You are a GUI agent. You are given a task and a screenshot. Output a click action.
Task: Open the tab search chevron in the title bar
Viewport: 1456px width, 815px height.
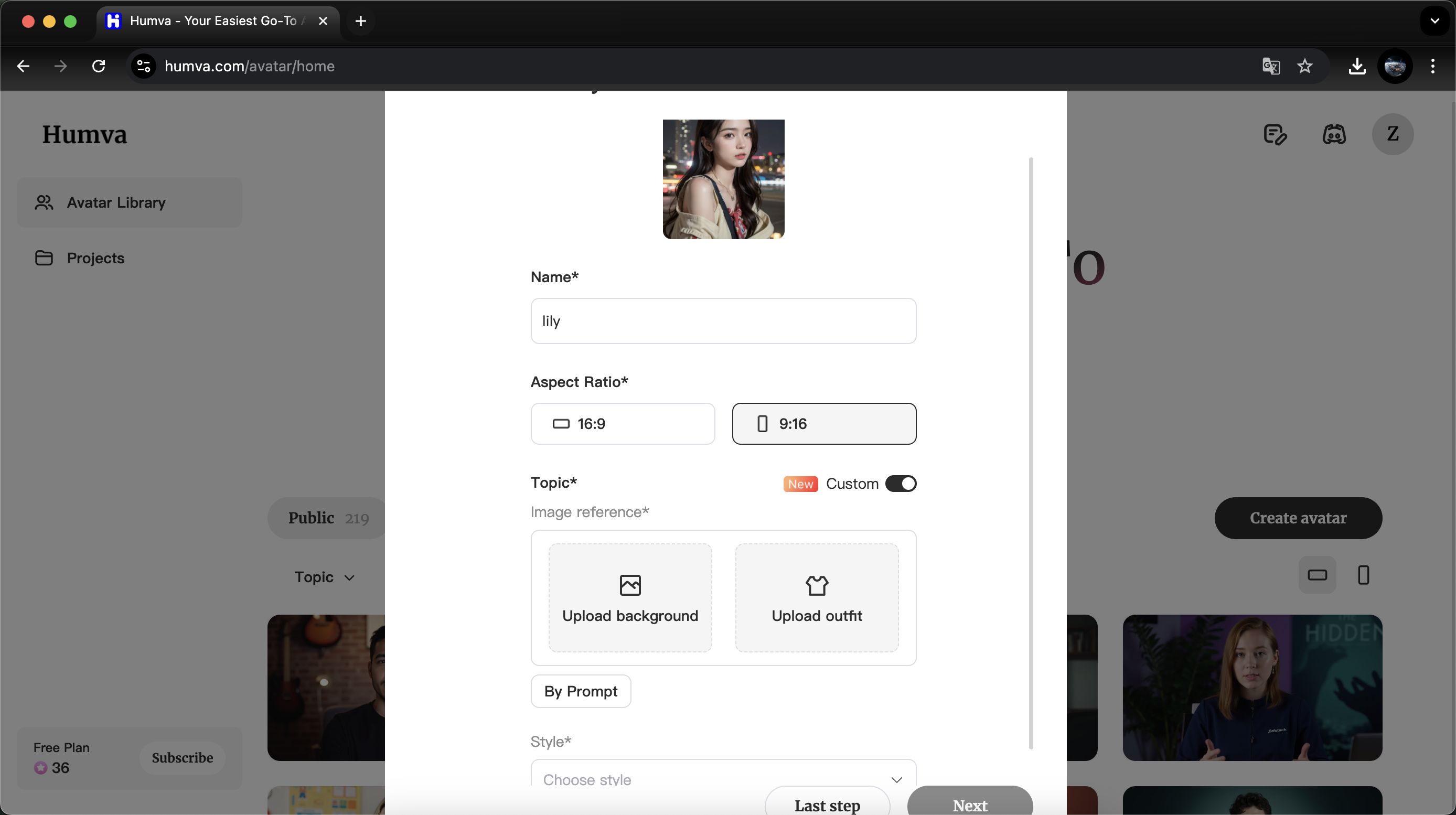click(1434, 21)
